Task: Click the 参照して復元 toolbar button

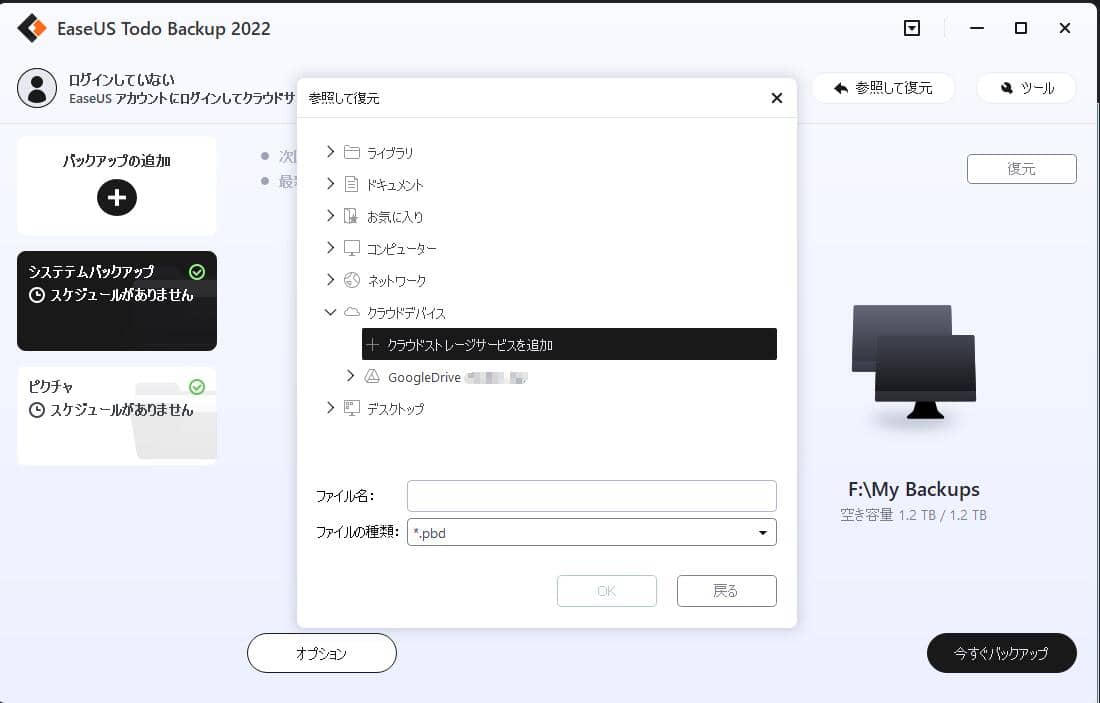Action: pos(883,88)
